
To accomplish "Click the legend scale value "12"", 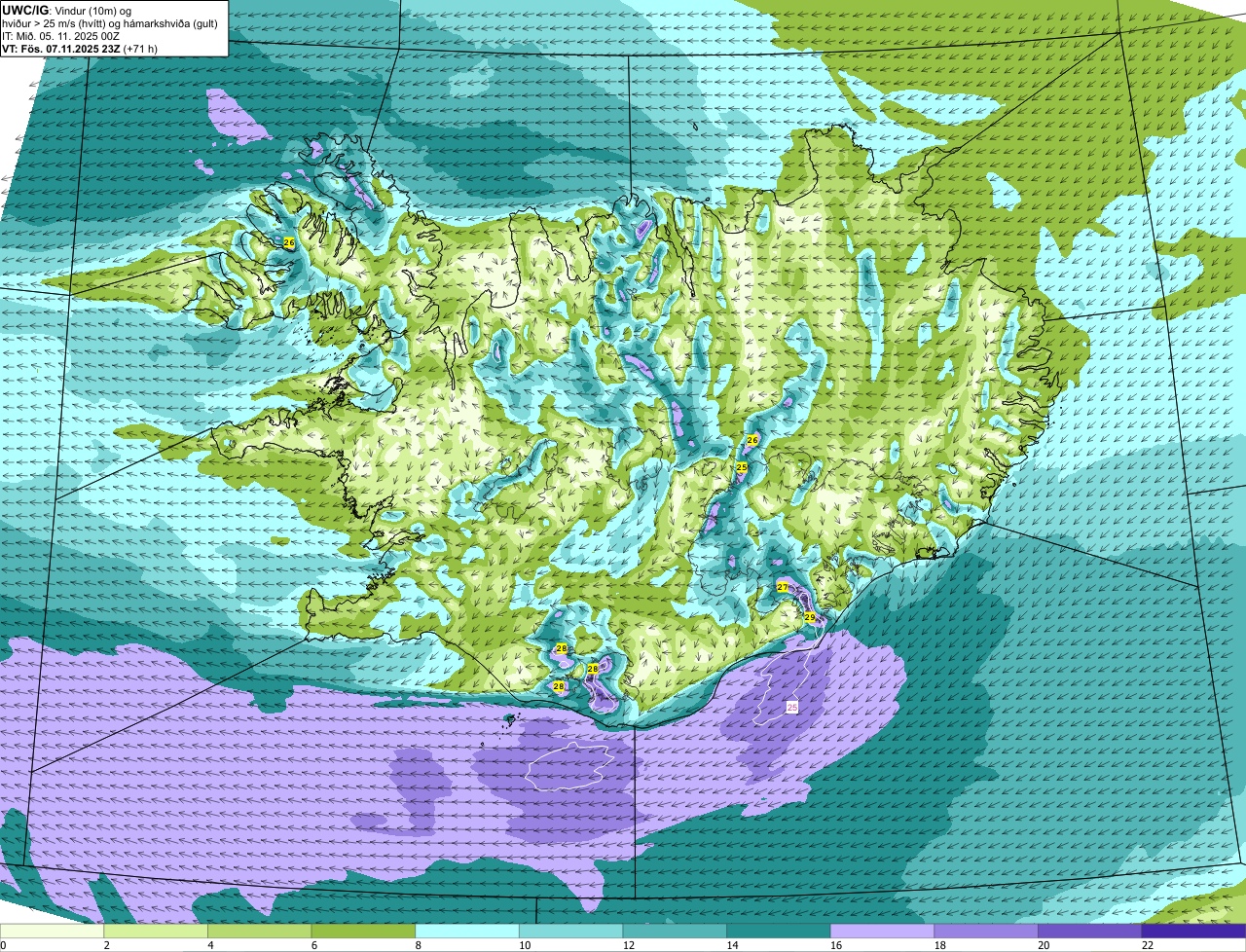I will tap(628, 945).
